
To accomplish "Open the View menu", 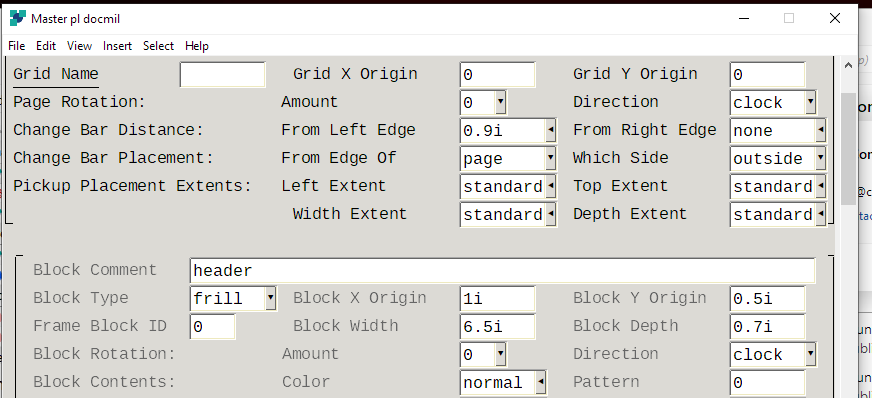I will coord(80,46).
